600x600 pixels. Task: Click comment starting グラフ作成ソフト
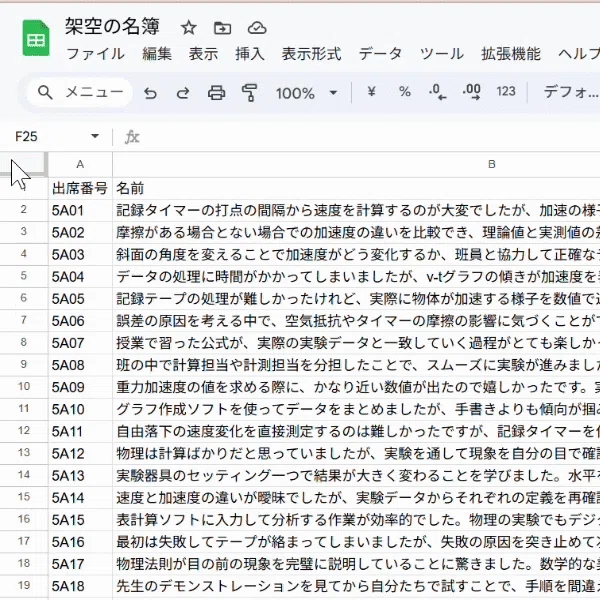coord(356,409)
